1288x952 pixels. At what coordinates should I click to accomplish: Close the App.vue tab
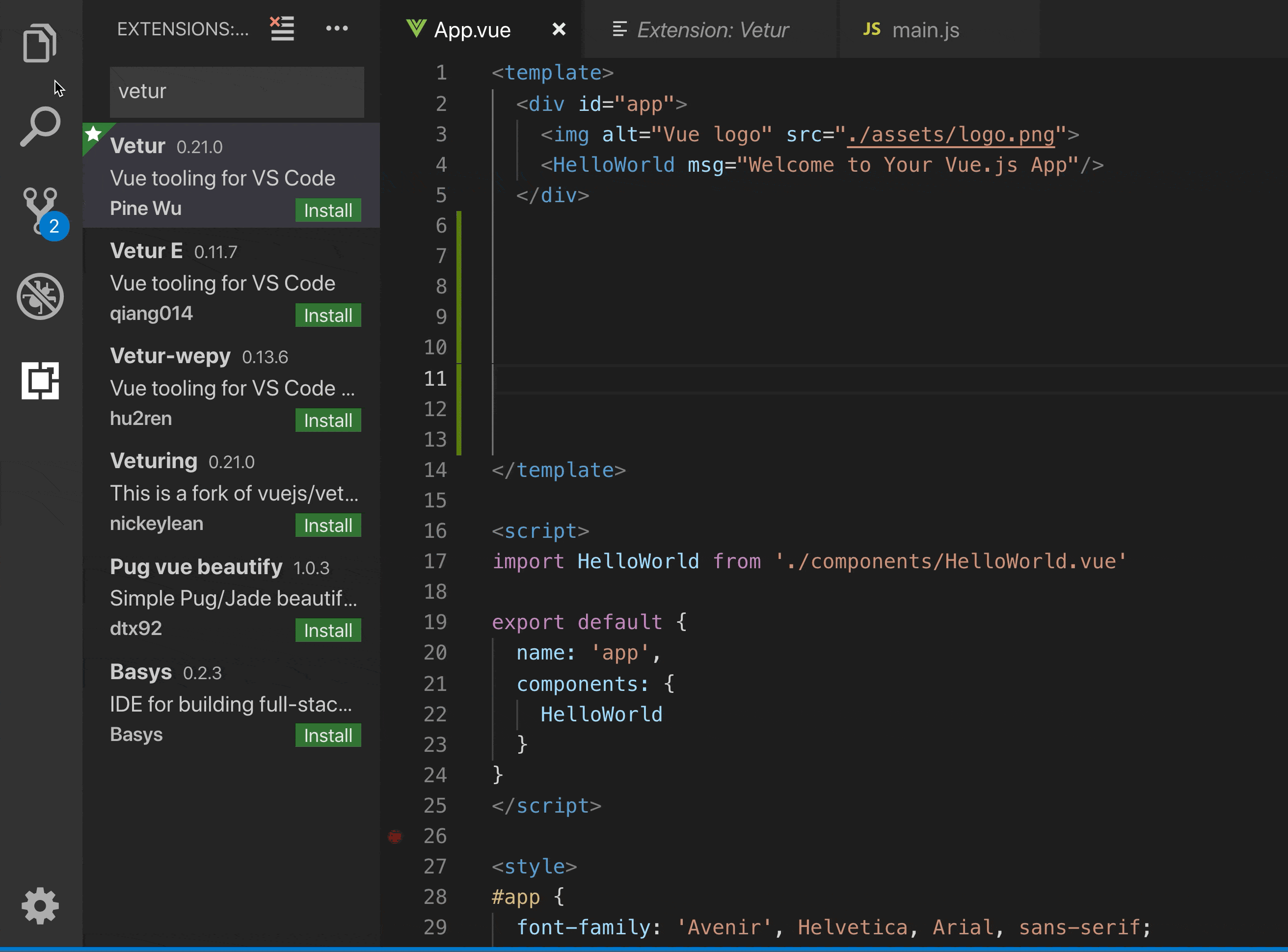click(x=559, y=29)
